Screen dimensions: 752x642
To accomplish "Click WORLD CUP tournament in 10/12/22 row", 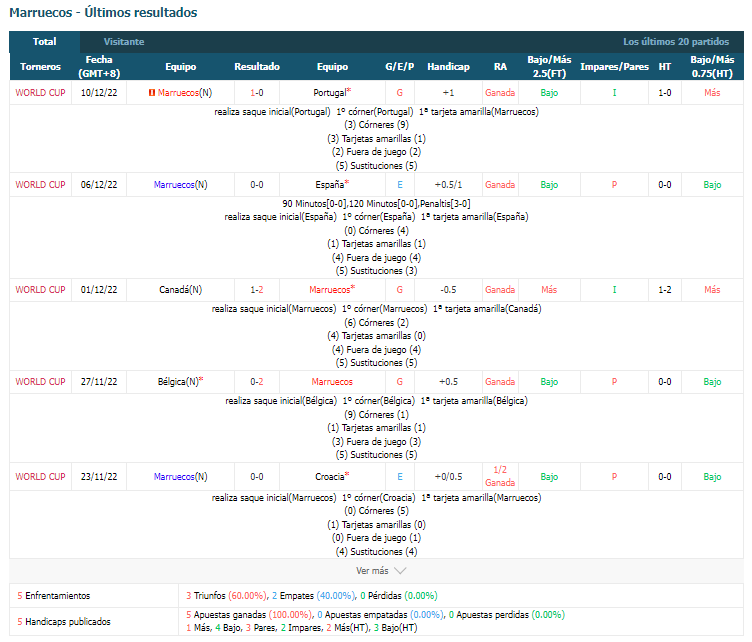I will click(40, 93).
